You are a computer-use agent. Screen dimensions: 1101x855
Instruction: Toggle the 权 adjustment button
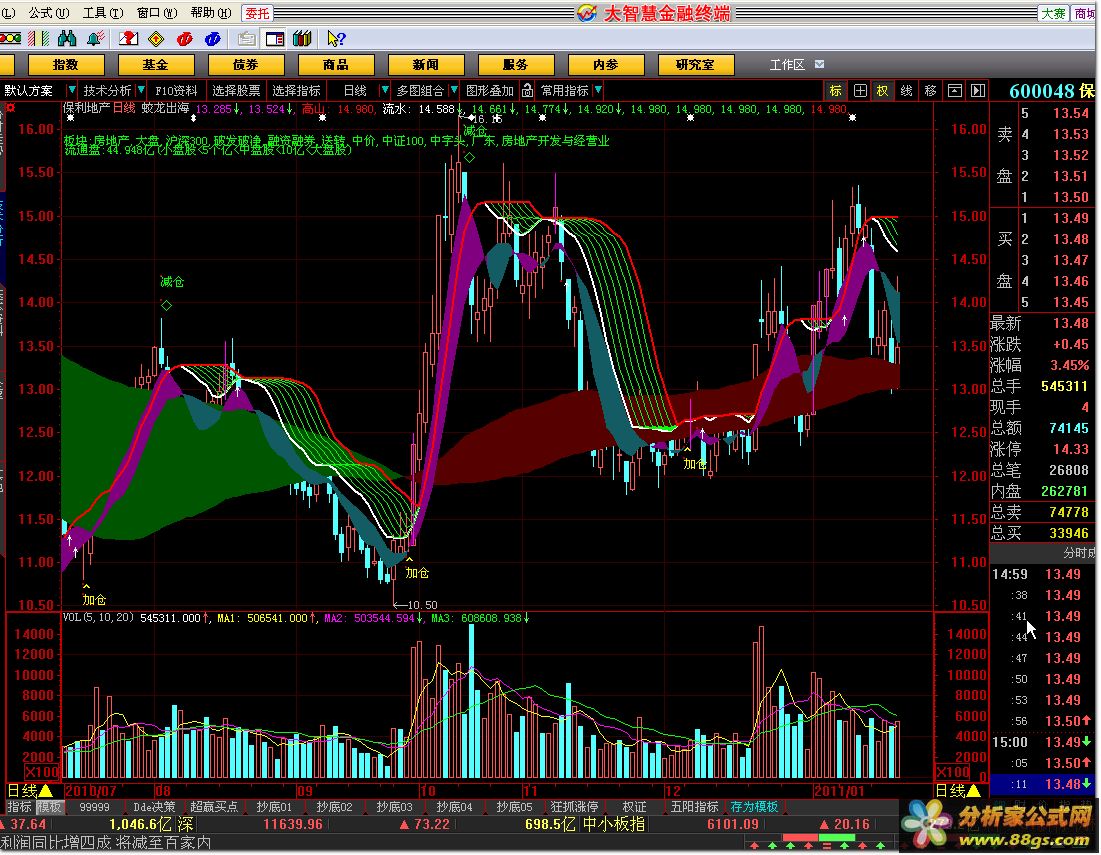tap(883, 91)
